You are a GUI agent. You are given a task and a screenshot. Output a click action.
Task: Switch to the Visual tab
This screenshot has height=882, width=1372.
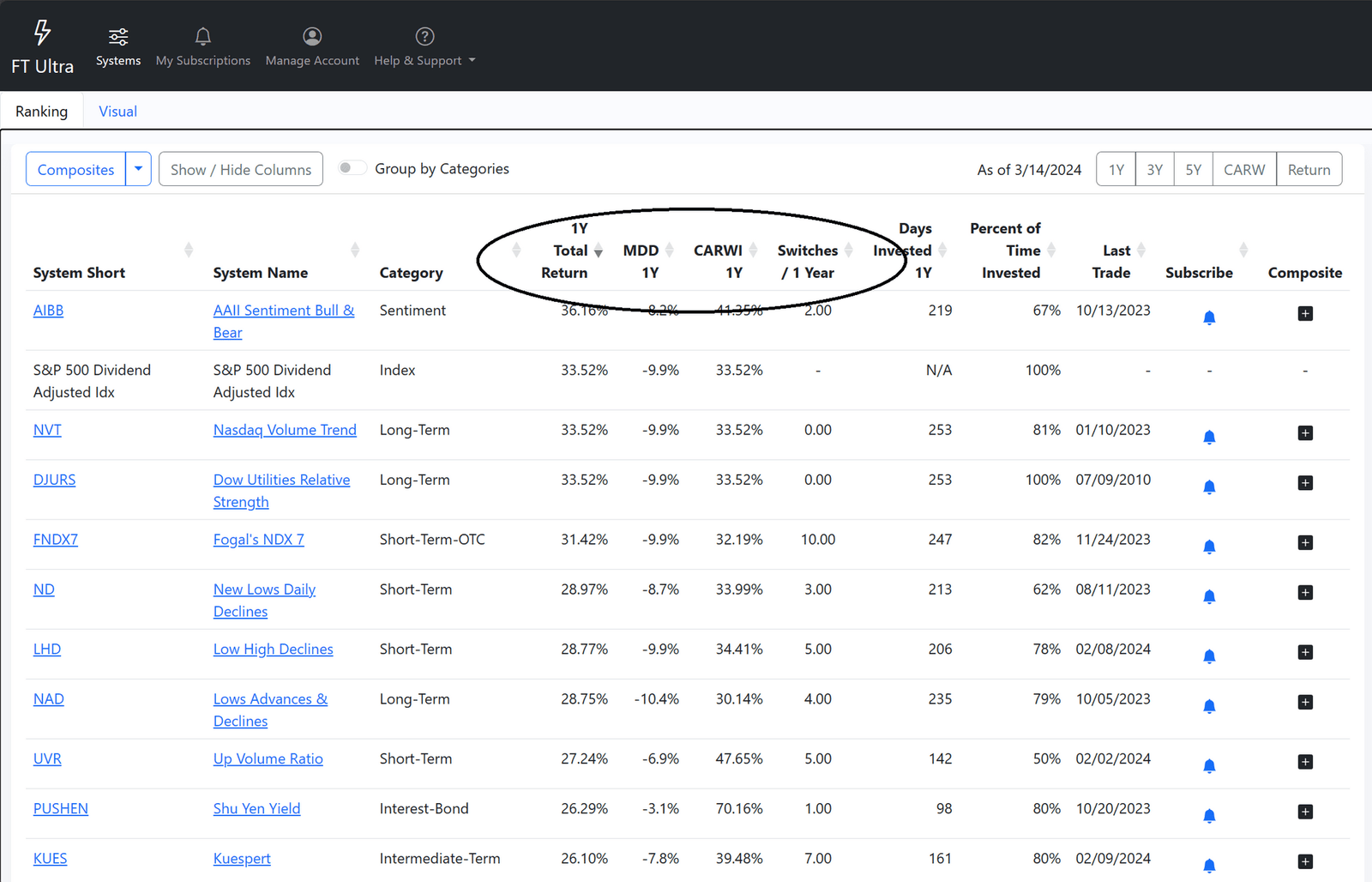pos(117,112)
